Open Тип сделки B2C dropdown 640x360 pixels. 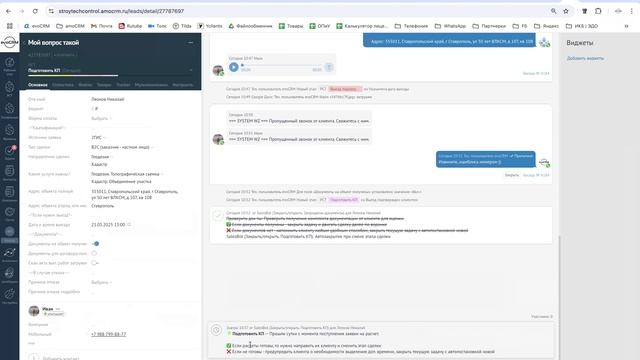(x=122, y=147)
